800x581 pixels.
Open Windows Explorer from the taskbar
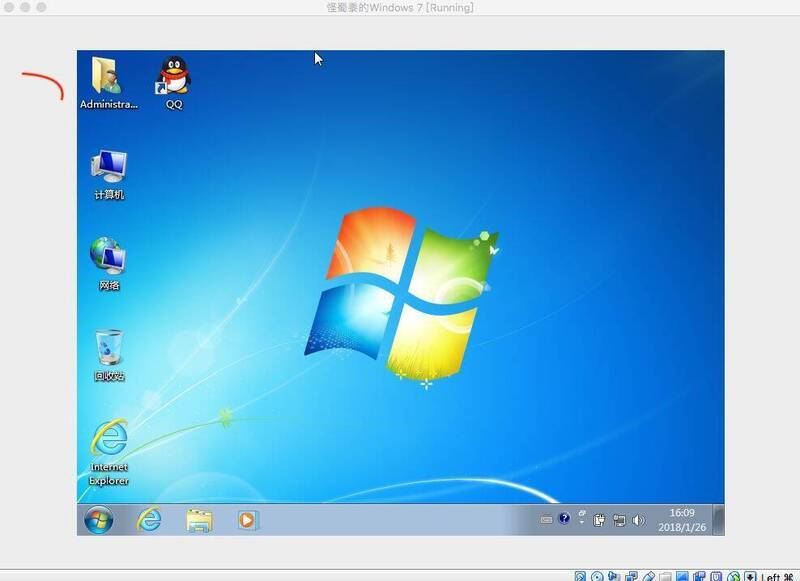(199, 520)
